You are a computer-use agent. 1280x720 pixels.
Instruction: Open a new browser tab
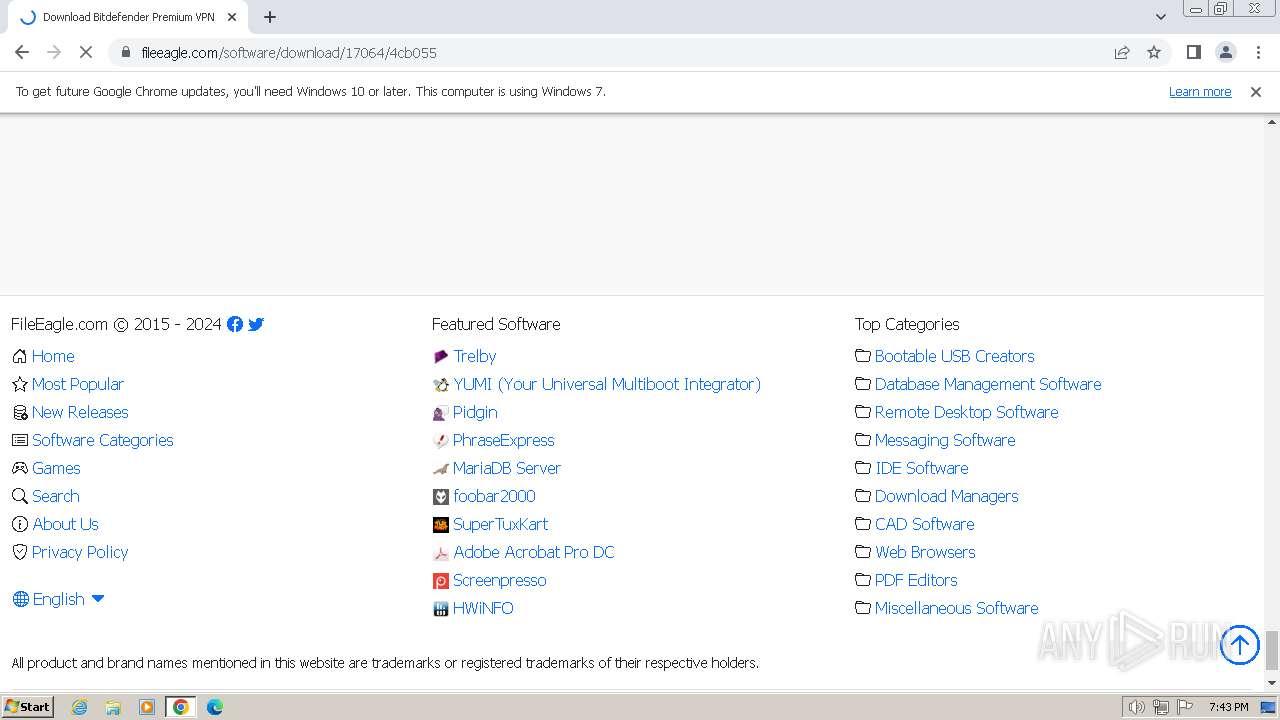(x=269, y=17)
